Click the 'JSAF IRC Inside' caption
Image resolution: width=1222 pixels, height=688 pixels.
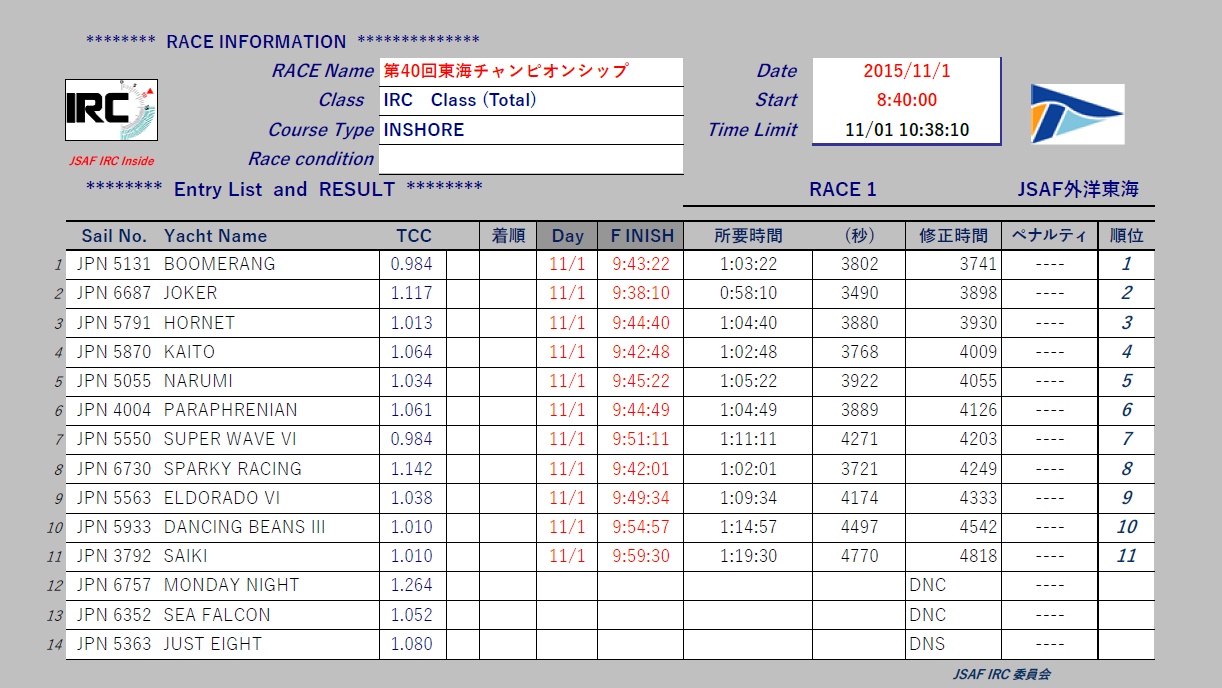[x=111, y=160]
